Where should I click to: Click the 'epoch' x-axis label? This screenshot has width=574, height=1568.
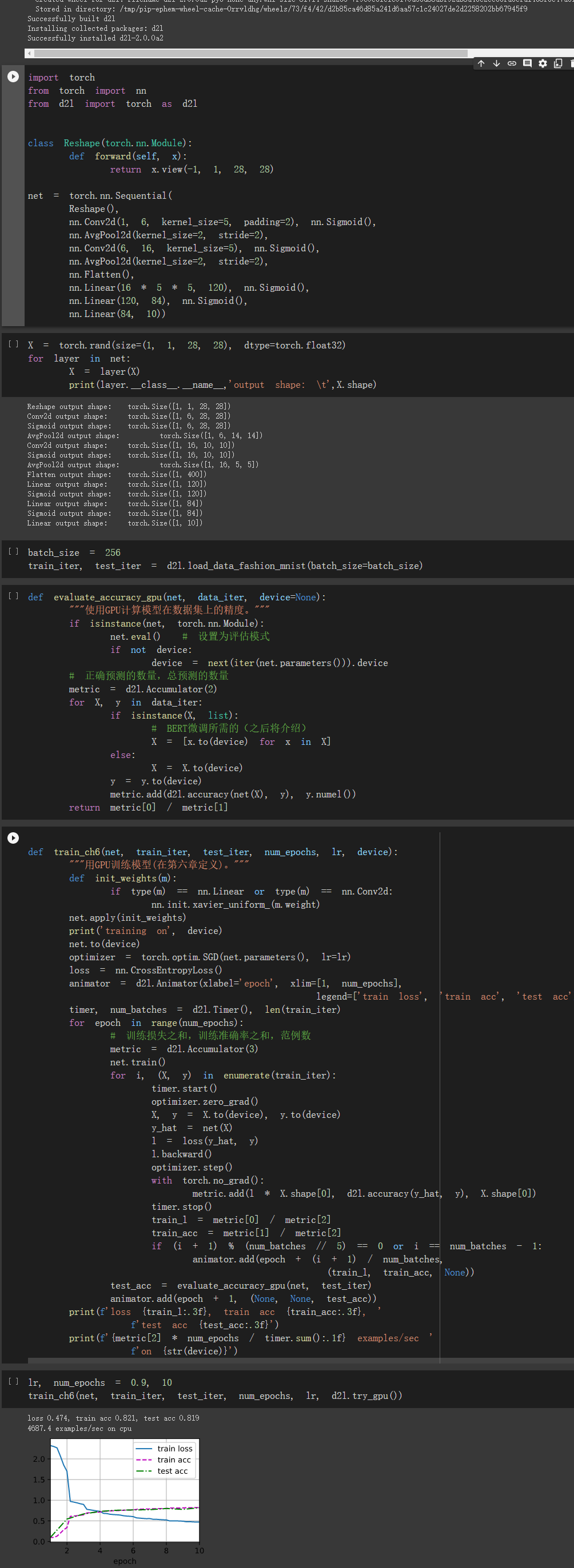(124, 1561)
